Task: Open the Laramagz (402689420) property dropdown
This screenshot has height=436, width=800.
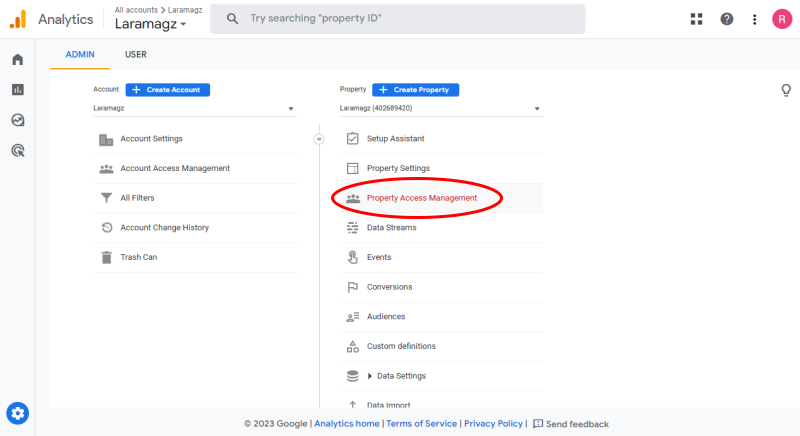Action: pyautogui.click(x=441, y=108)
